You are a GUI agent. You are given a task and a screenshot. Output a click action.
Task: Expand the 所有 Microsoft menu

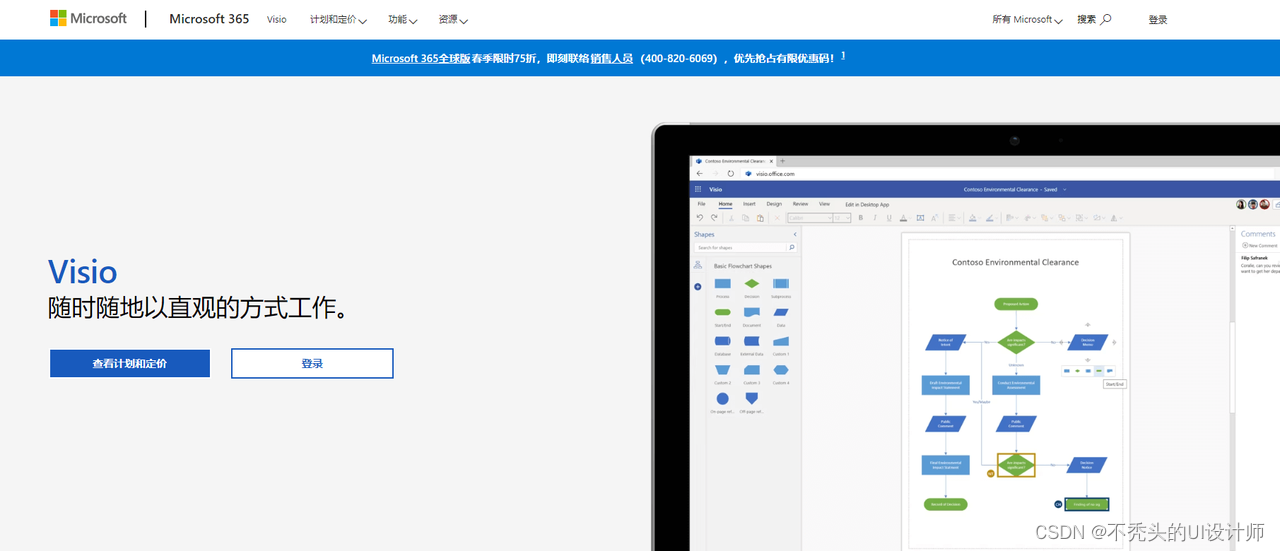tap(1027, 19)
